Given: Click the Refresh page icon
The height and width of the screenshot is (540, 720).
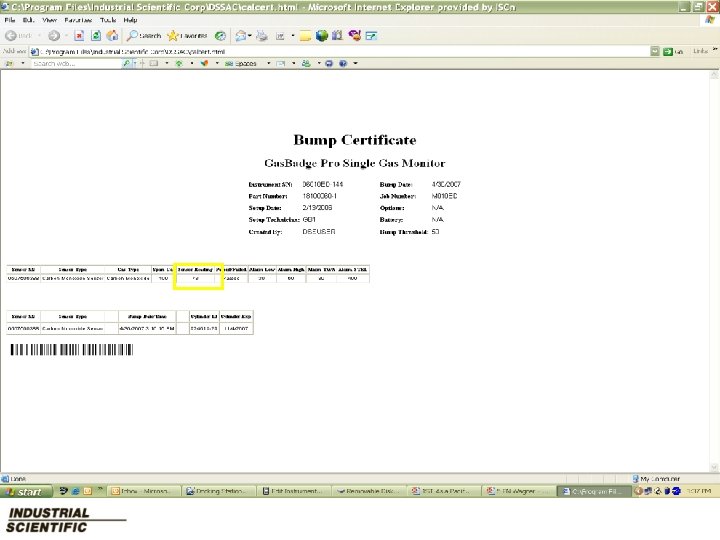Looking at the screenshot, I should tap(96, 35).
